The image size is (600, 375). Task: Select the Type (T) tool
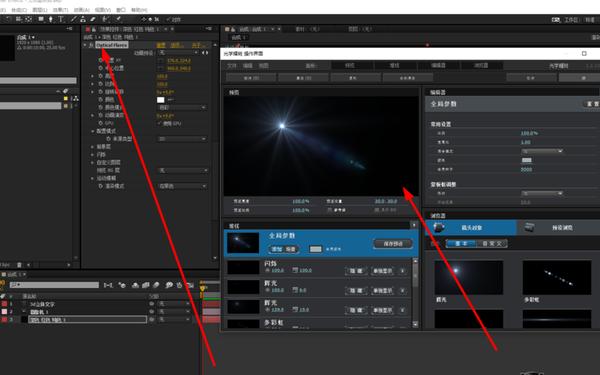[x=60, y=19]
